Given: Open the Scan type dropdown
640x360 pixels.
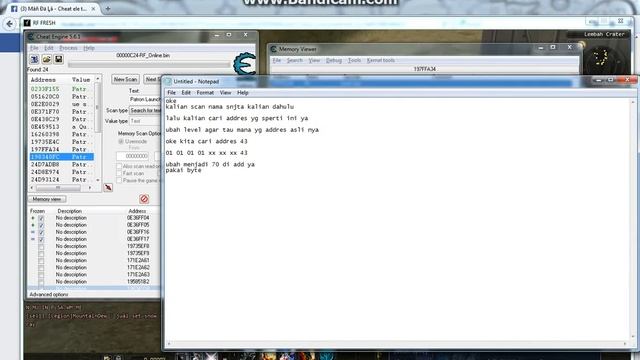Looking at the screenshot, I should (145, 111).
